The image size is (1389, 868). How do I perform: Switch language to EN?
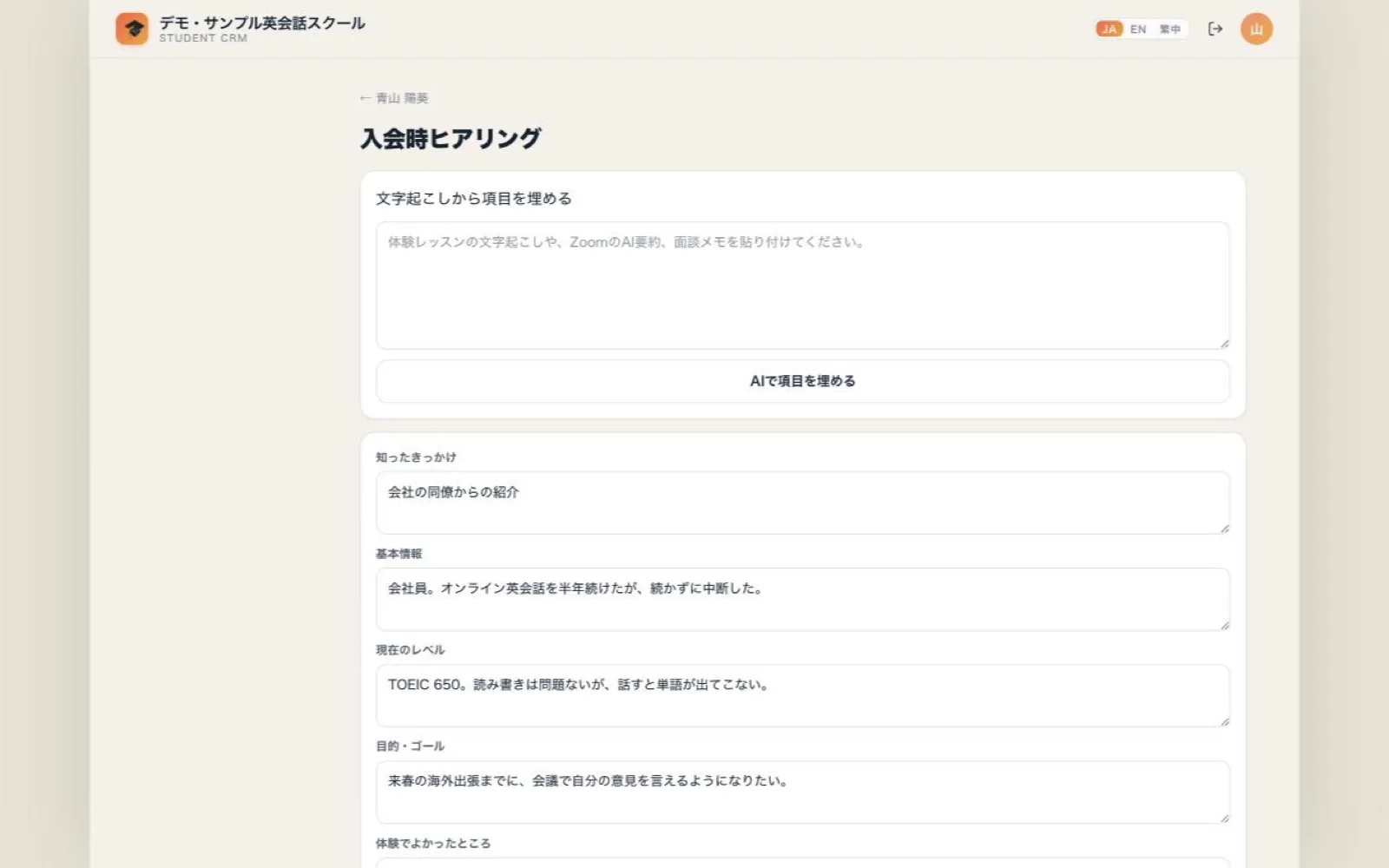[1138, 29]
